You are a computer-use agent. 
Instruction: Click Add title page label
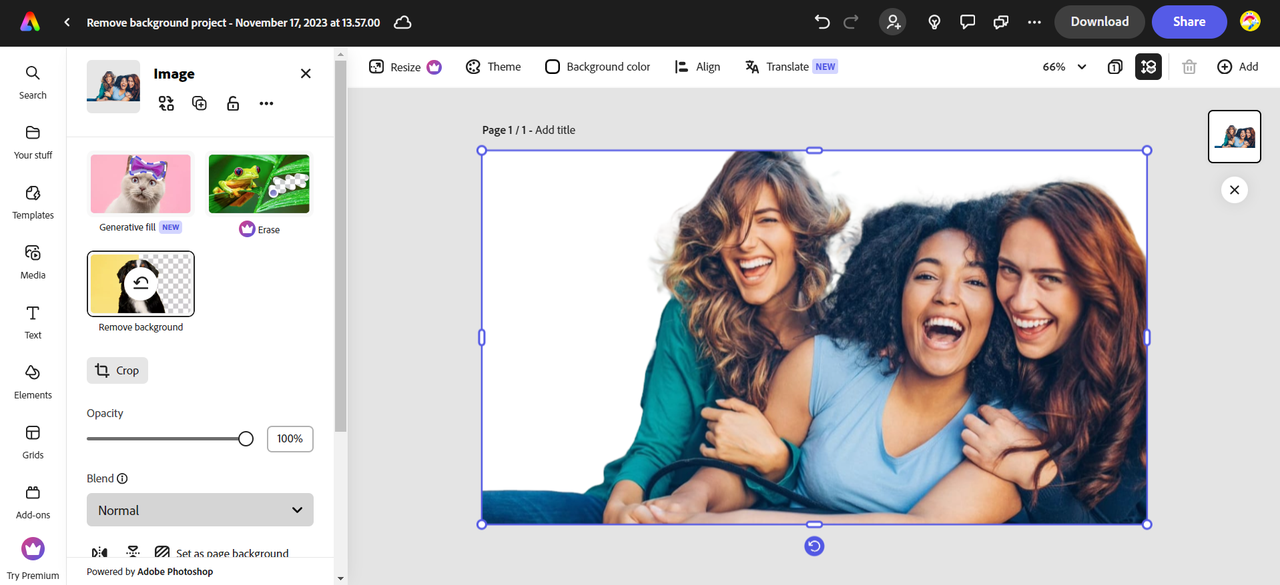(555, 130)
